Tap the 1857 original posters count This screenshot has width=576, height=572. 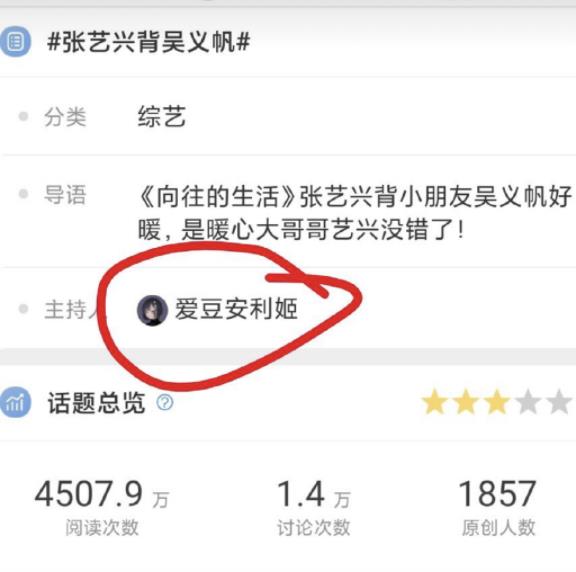[x=498, y=493]
